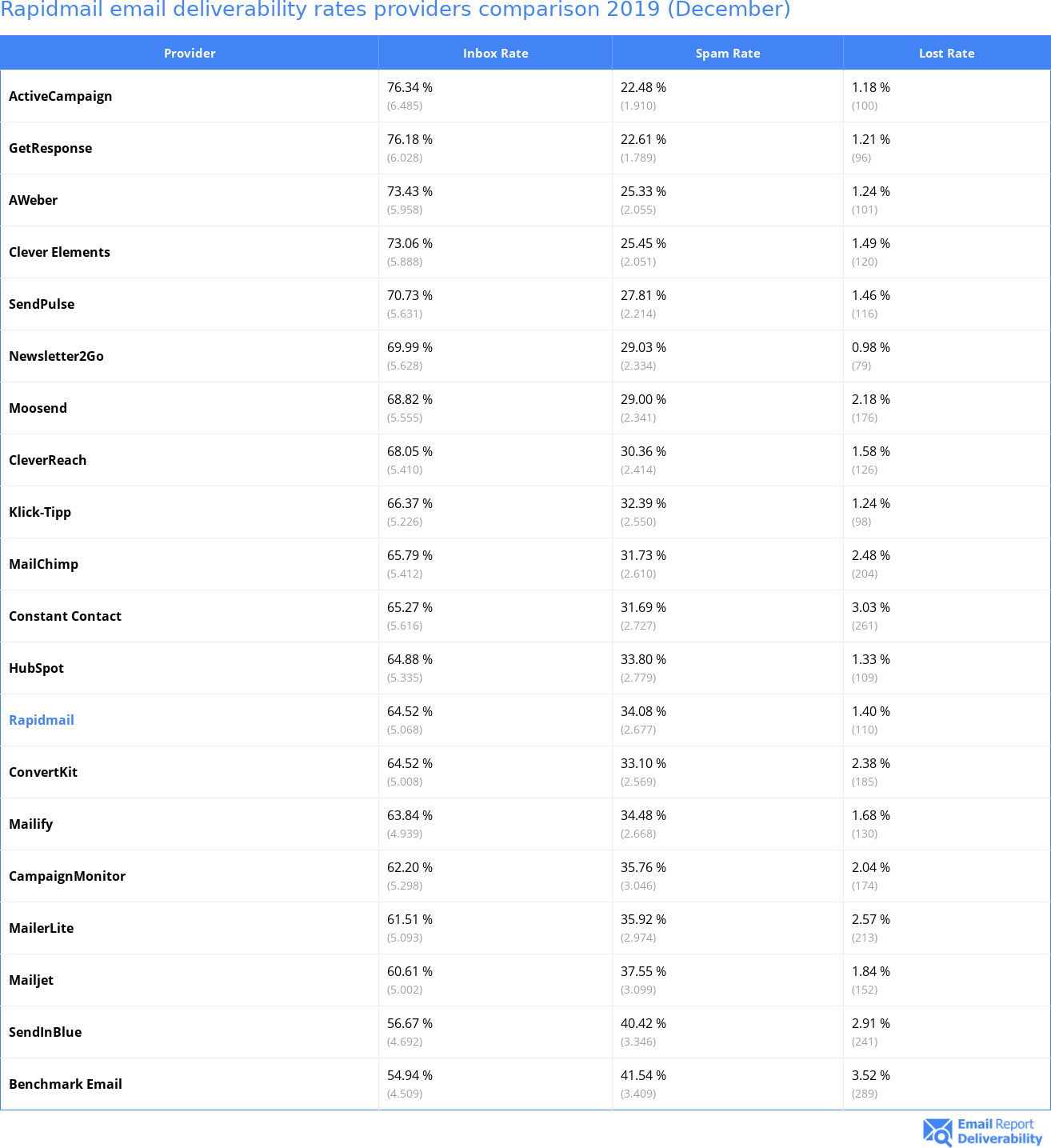This screenshot has height=1148, width=1051.
Task: Select the MailChimp provider name
Action: point(44,564)
